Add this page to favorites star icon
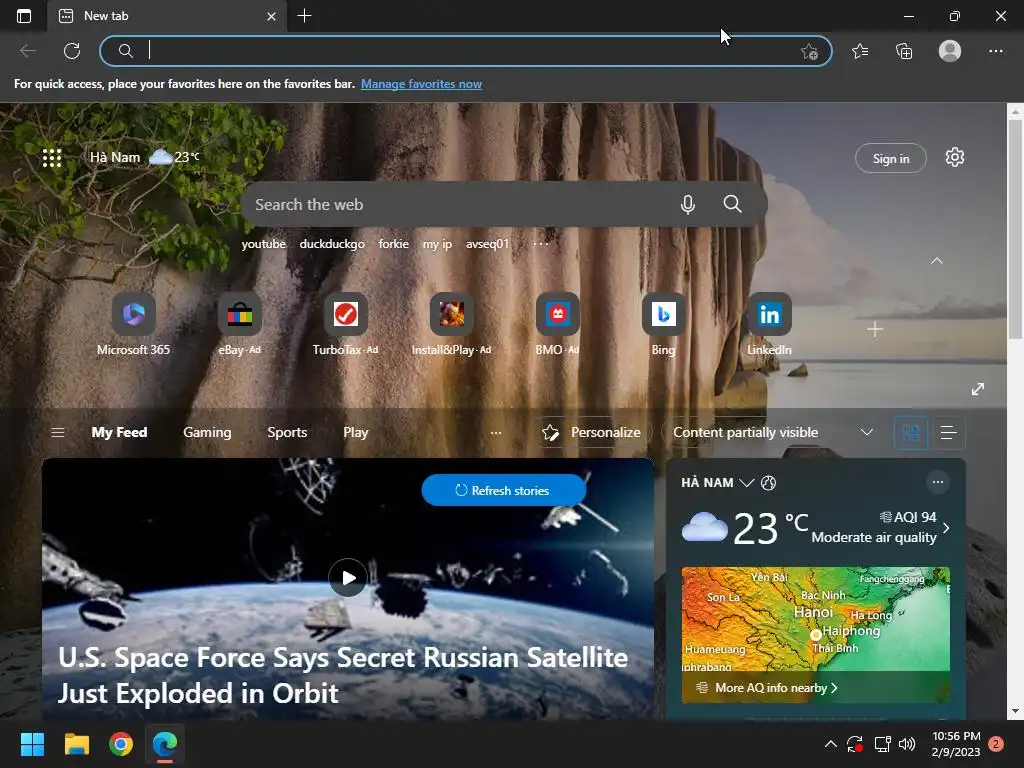The width and height of the screenshot is (1024, 768). point(809,51)
